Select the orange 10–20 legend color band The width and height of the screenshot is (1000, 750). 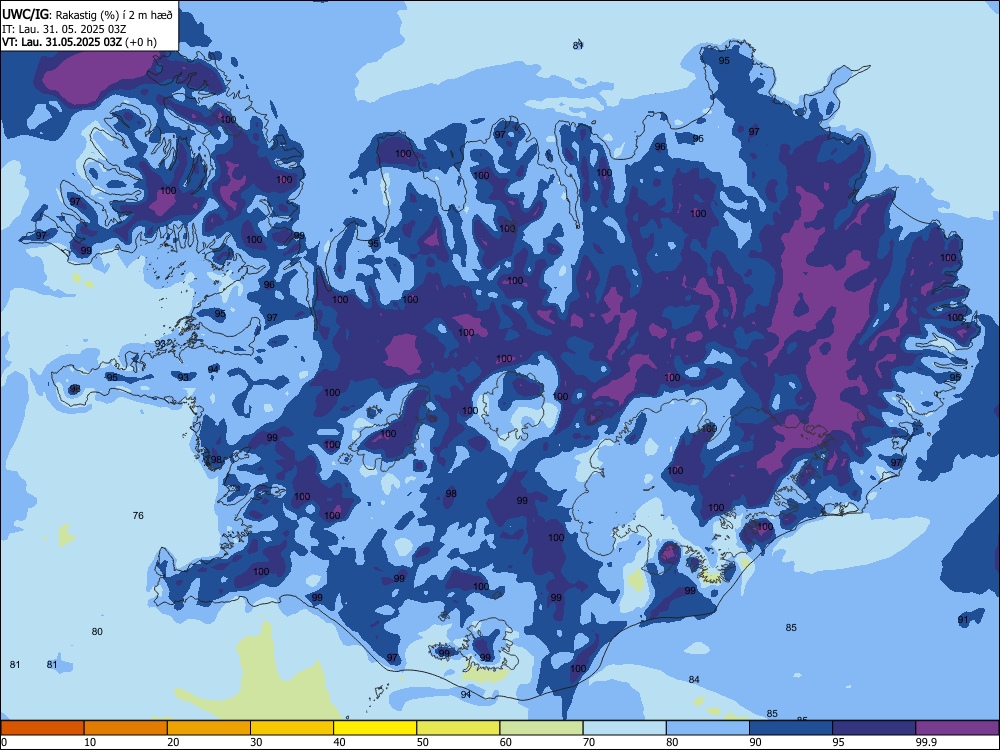[x=126, y=728]
